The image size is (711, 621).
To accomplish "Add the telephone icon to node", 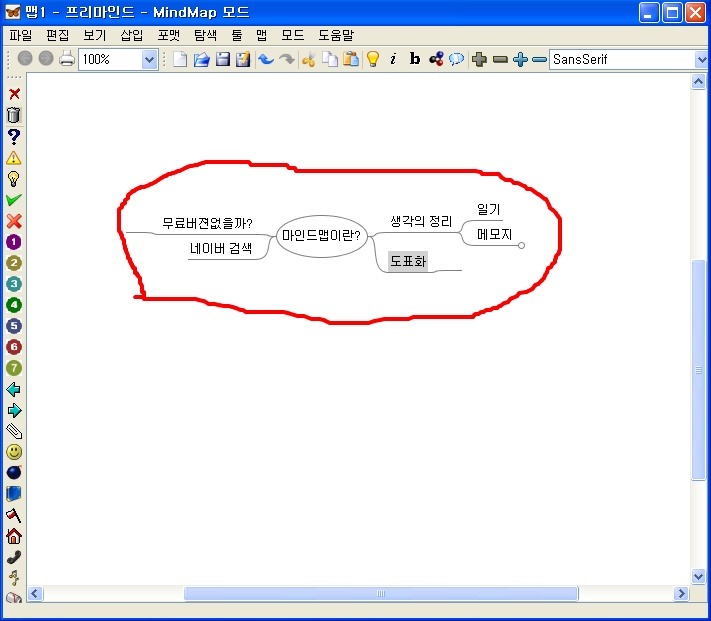I will (x=14, y=557).
